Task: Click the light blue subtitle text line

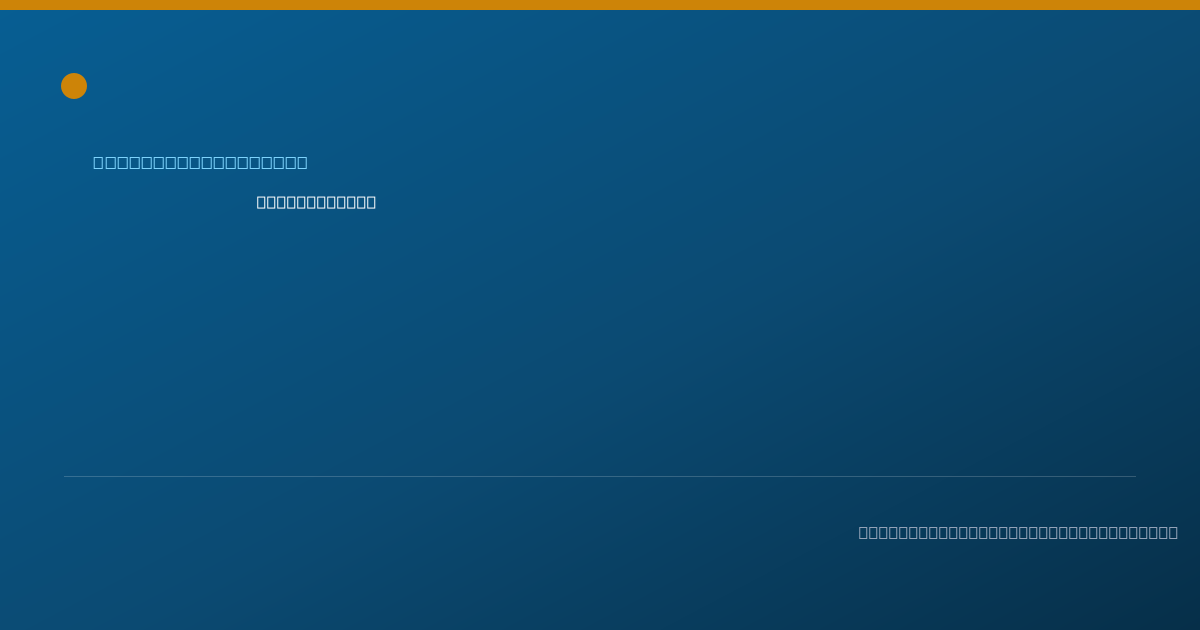Action: pyautogui.click(x=200, y=162)
